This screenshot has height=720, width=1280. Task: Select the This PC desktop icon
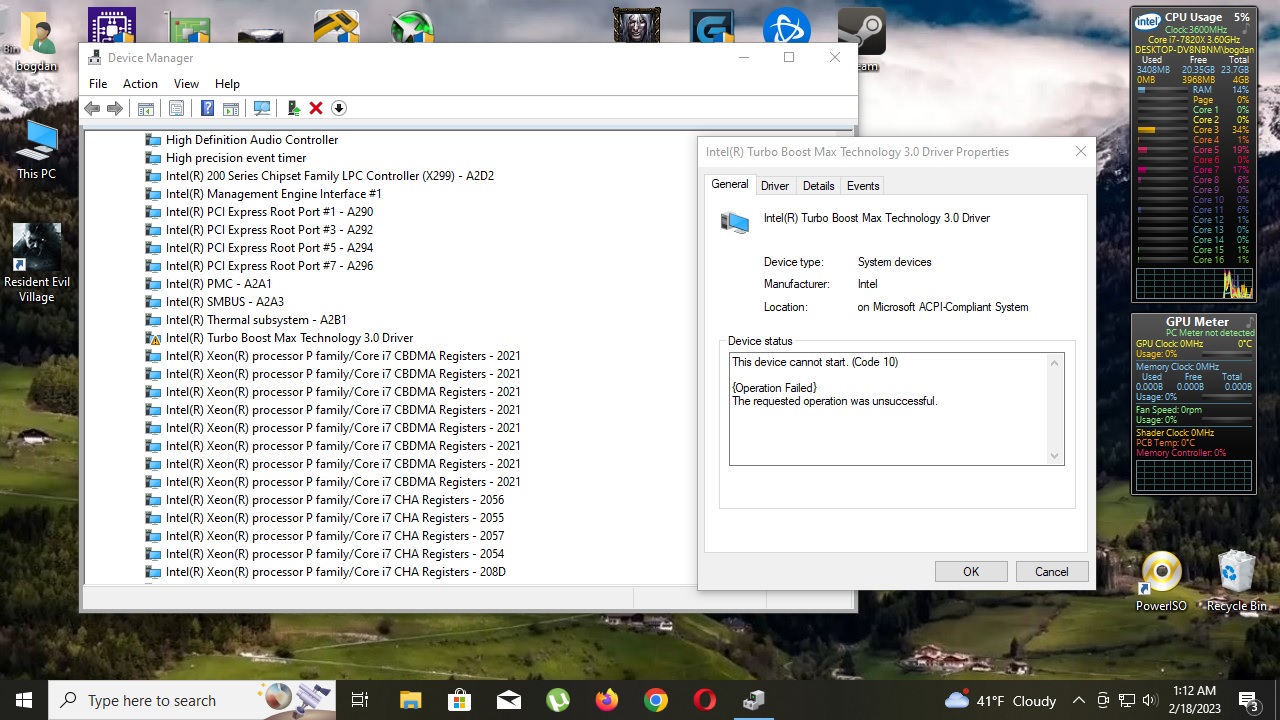(x=36, y=151)
